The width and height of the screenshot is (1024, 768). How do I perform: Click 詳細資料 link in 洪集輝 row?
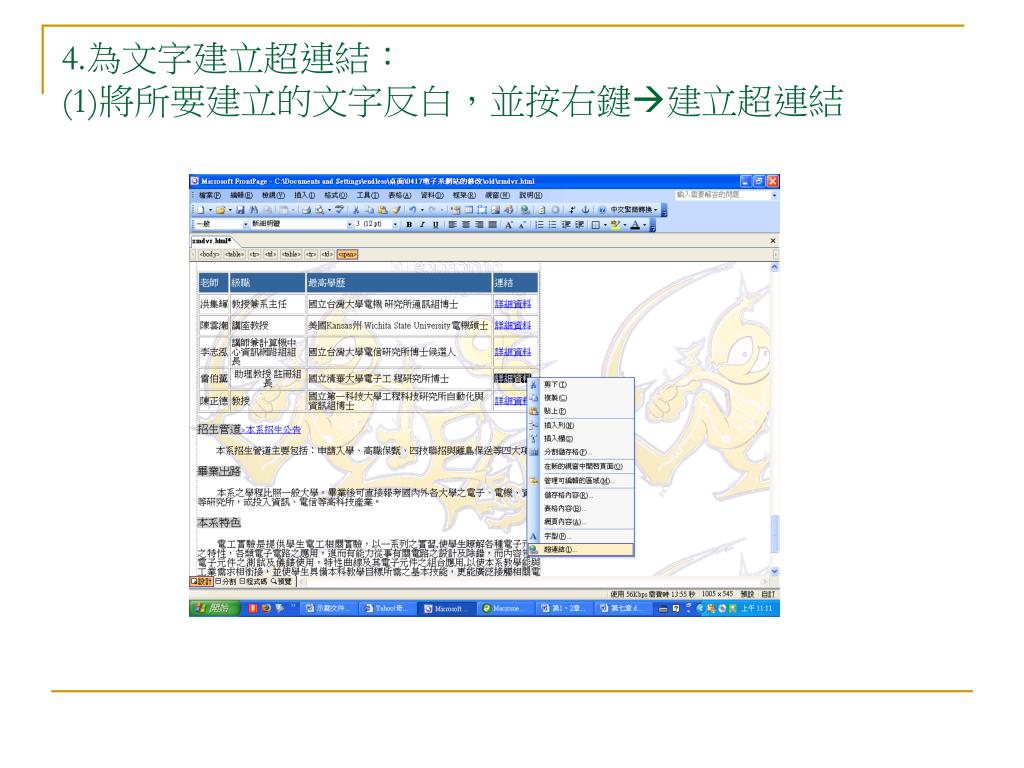(x=513, y=304)
